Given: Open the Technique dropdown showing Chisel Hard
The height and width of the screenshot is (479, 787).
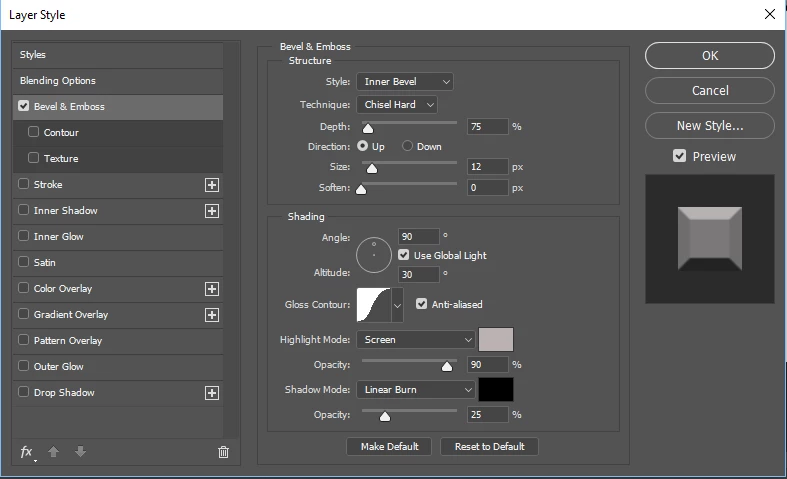Looking at the screenshot, I should [x=397, y=104].
